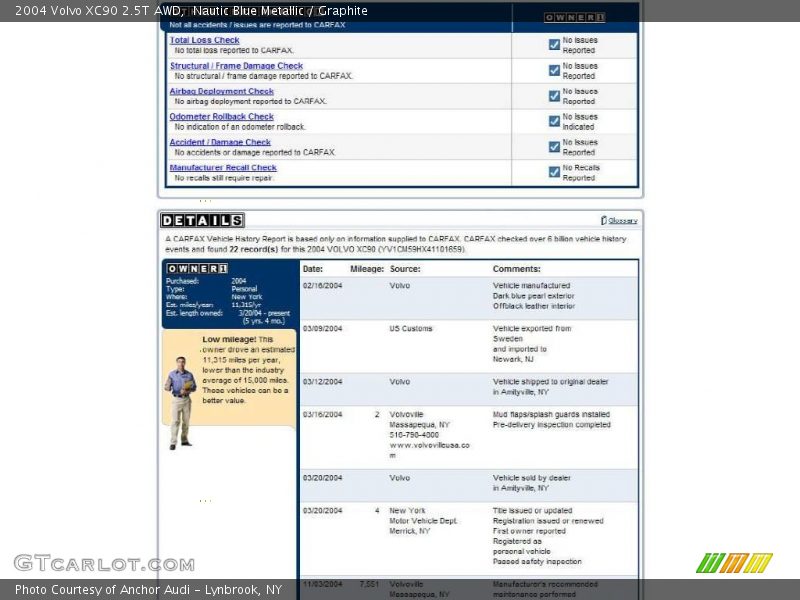Click the US Customs source entry
The image size is (800, 600).
(x=411, y=329)
